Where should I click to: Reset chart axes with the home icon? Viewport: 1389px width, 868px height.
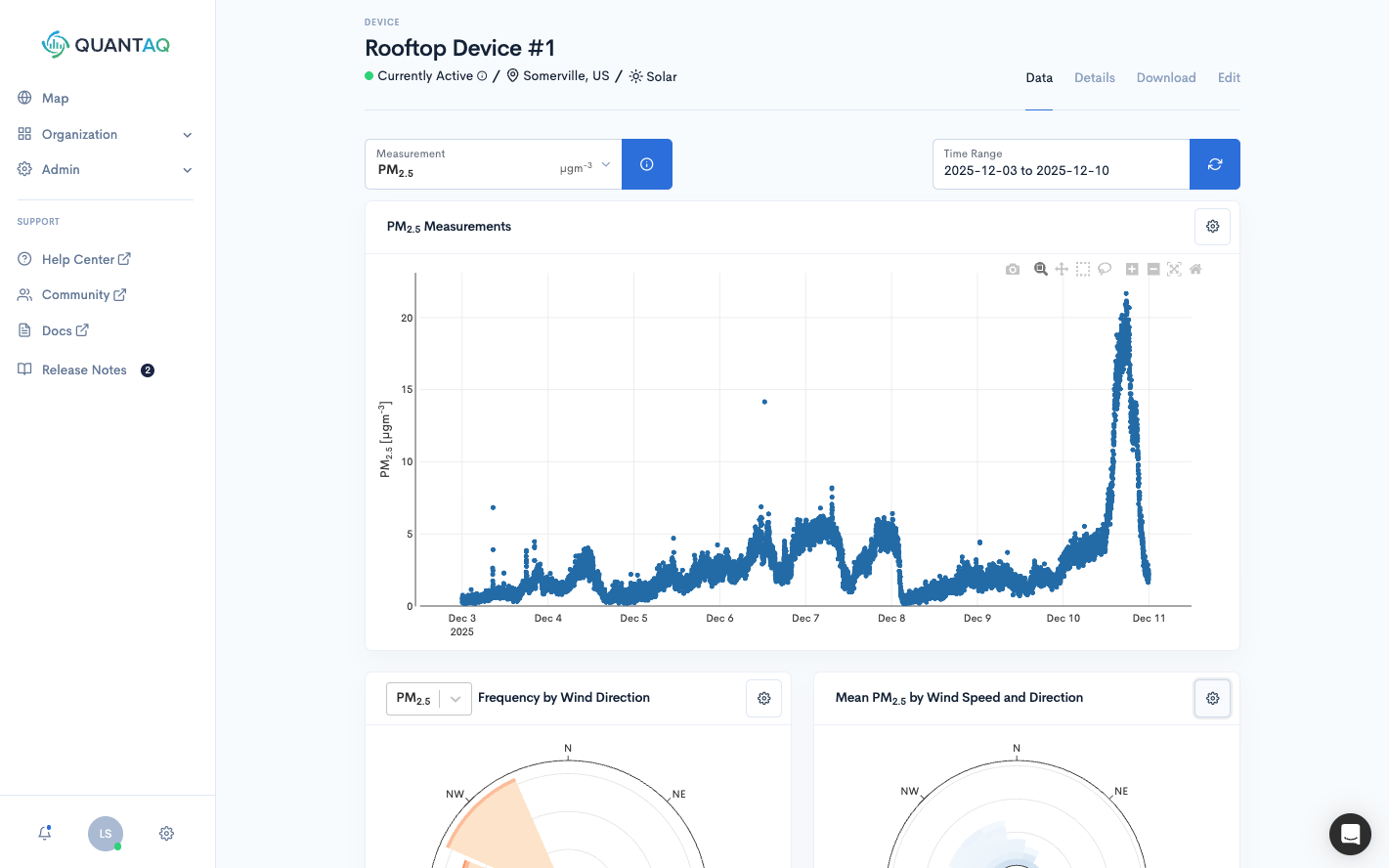[1194, 269]
